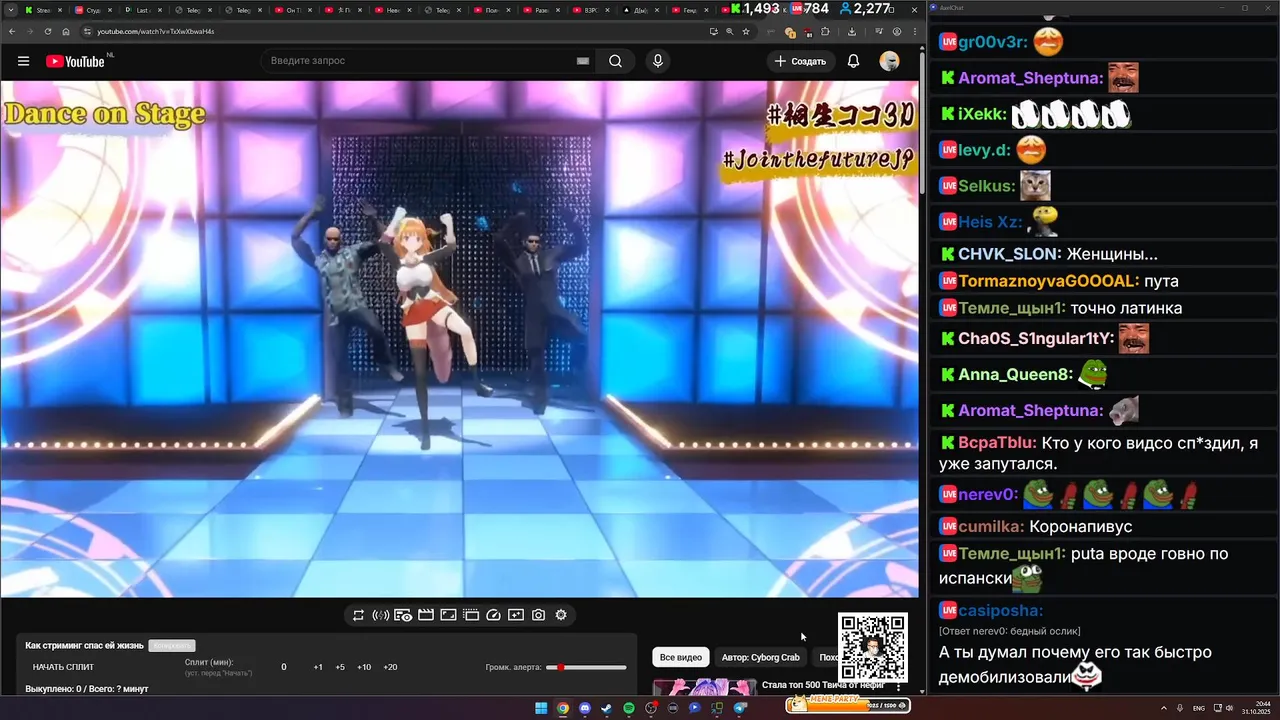Open the on-screen keyboard in search box

582,61
